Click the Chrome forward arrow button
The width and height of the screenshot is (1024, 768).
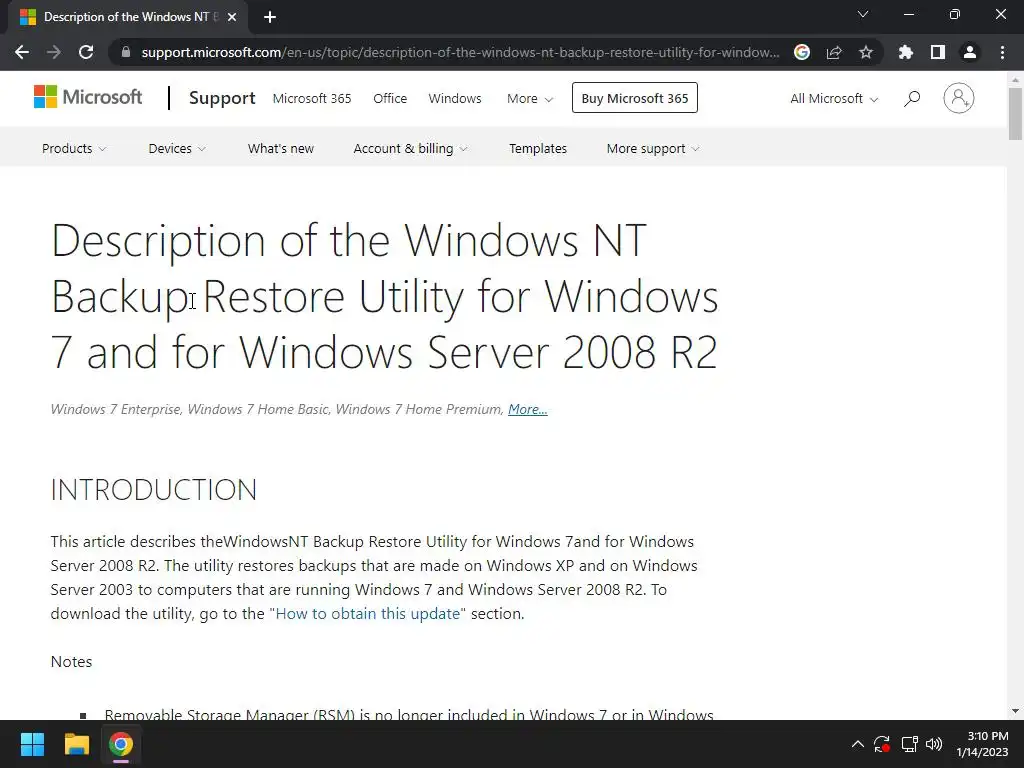(54, 52)
